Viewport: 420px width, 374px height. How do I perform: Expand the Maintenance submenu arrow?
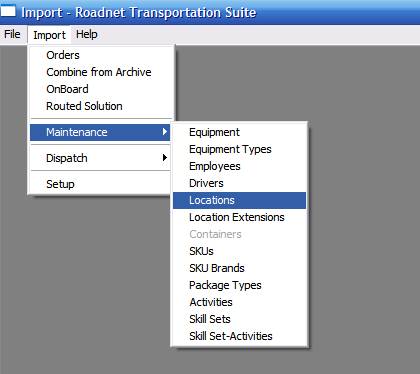[x=164, y=132]
